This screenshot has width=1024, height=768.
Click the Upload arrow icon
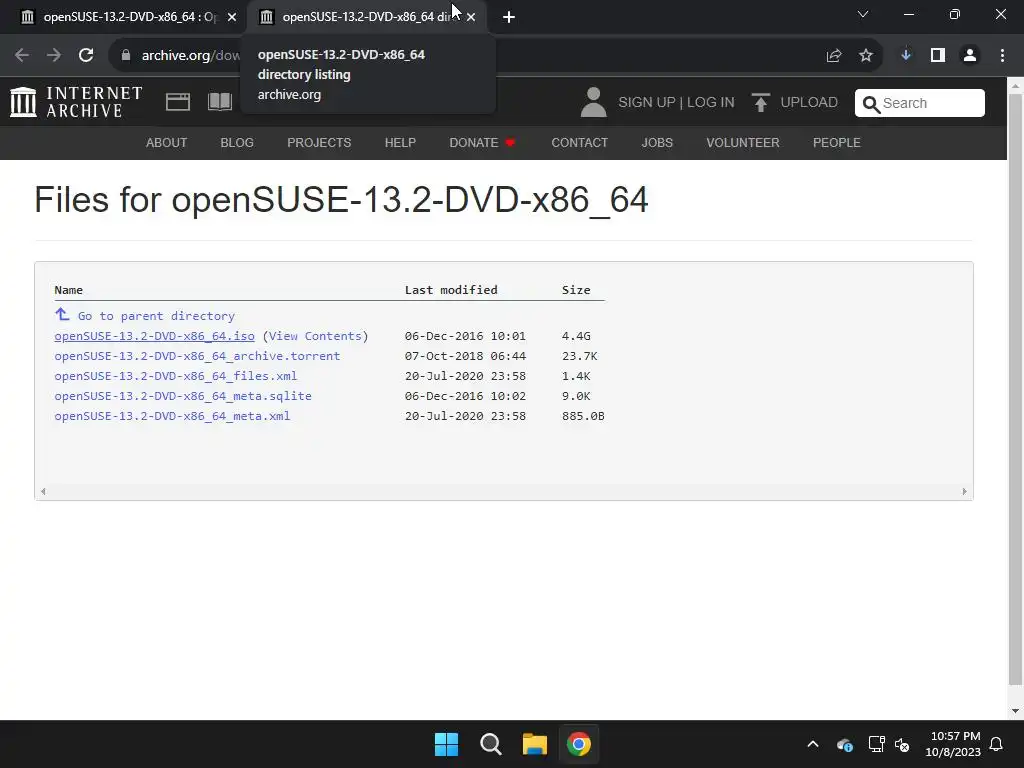click(x=760, y=103)
